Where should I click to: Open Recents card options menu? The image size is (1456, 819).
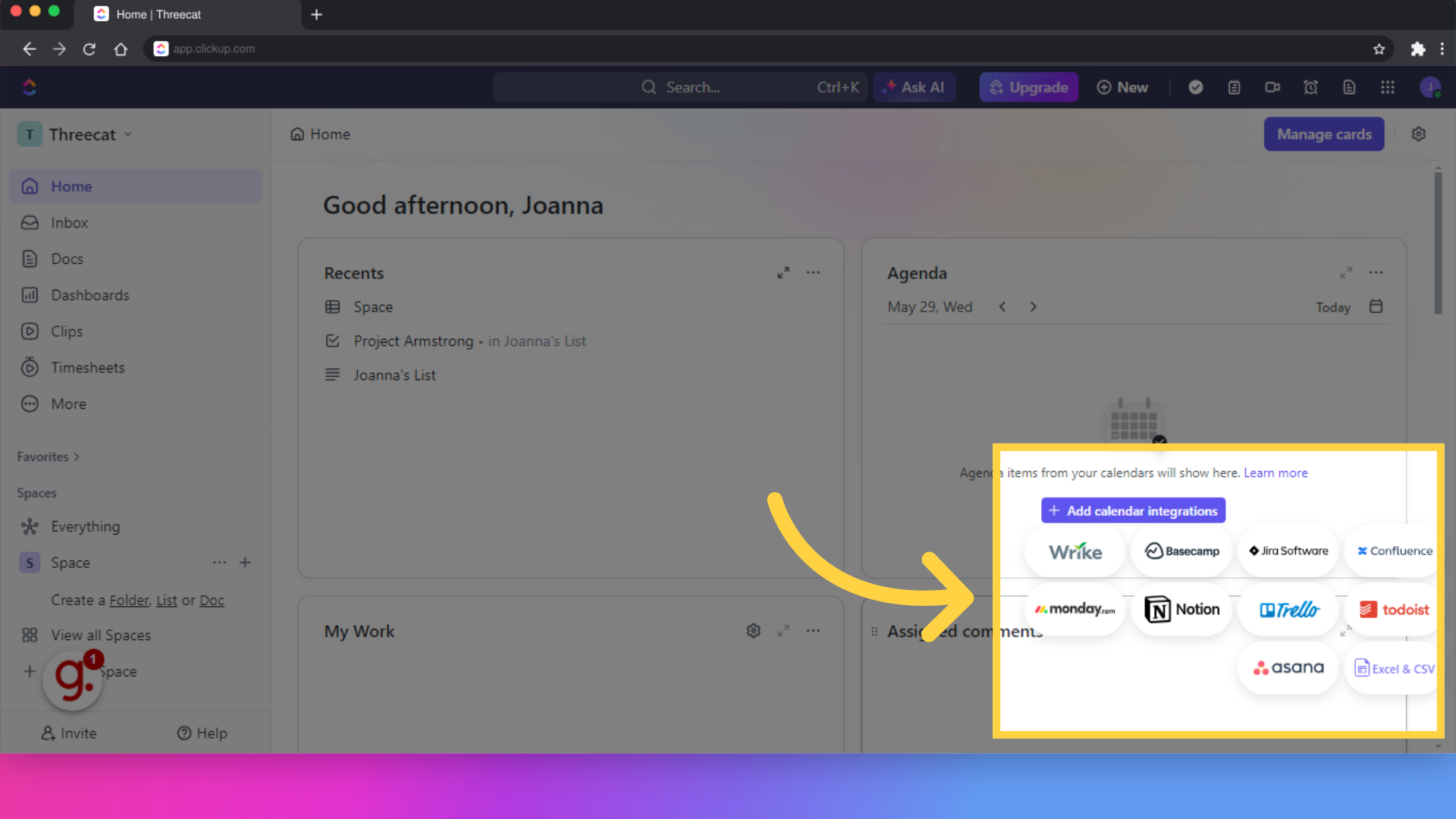coord(813,272)
